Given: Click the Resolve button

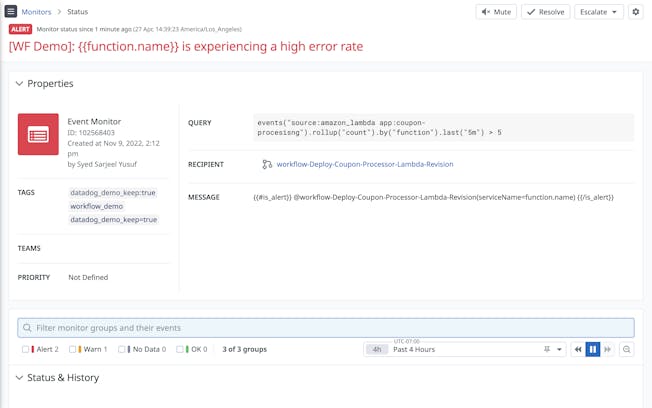Looking at the screenshot, I should [546, 12].
